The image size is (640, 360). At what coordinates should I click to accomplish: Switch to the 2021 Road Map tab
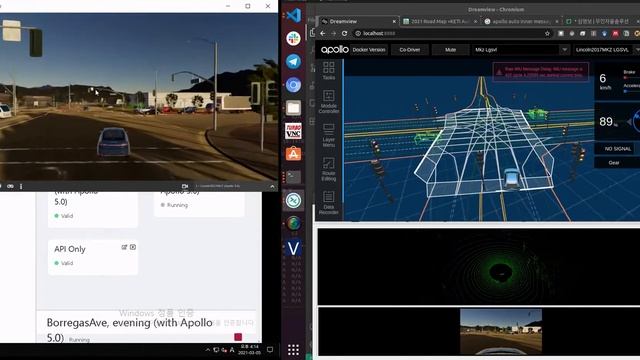439,21
